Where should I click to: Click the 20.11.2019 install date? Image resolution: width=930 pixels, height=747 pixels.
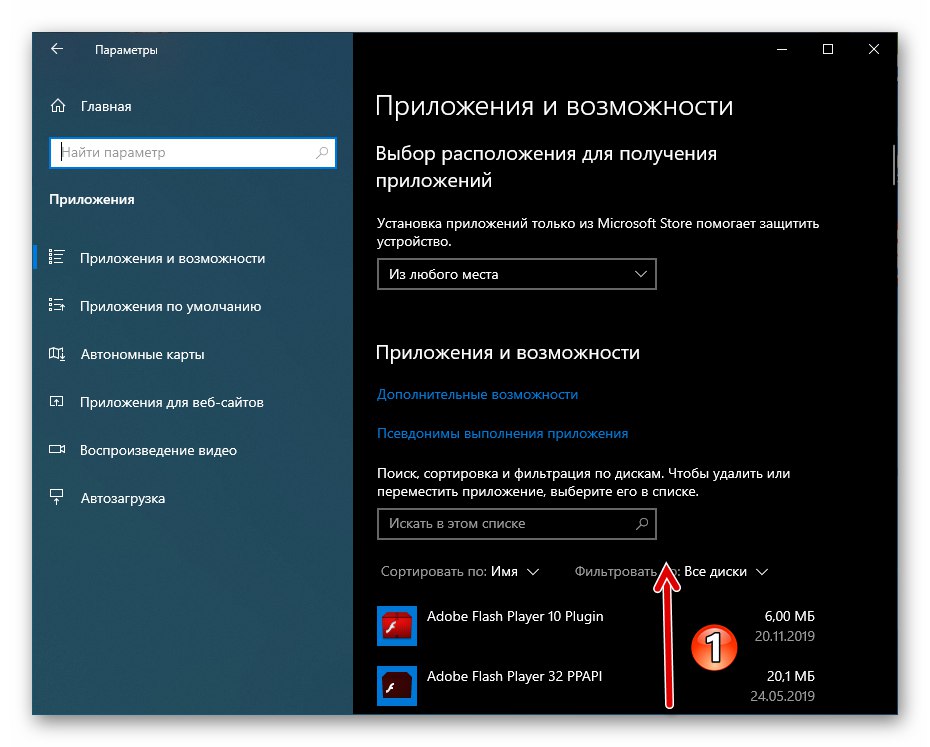tap(785, 636)
